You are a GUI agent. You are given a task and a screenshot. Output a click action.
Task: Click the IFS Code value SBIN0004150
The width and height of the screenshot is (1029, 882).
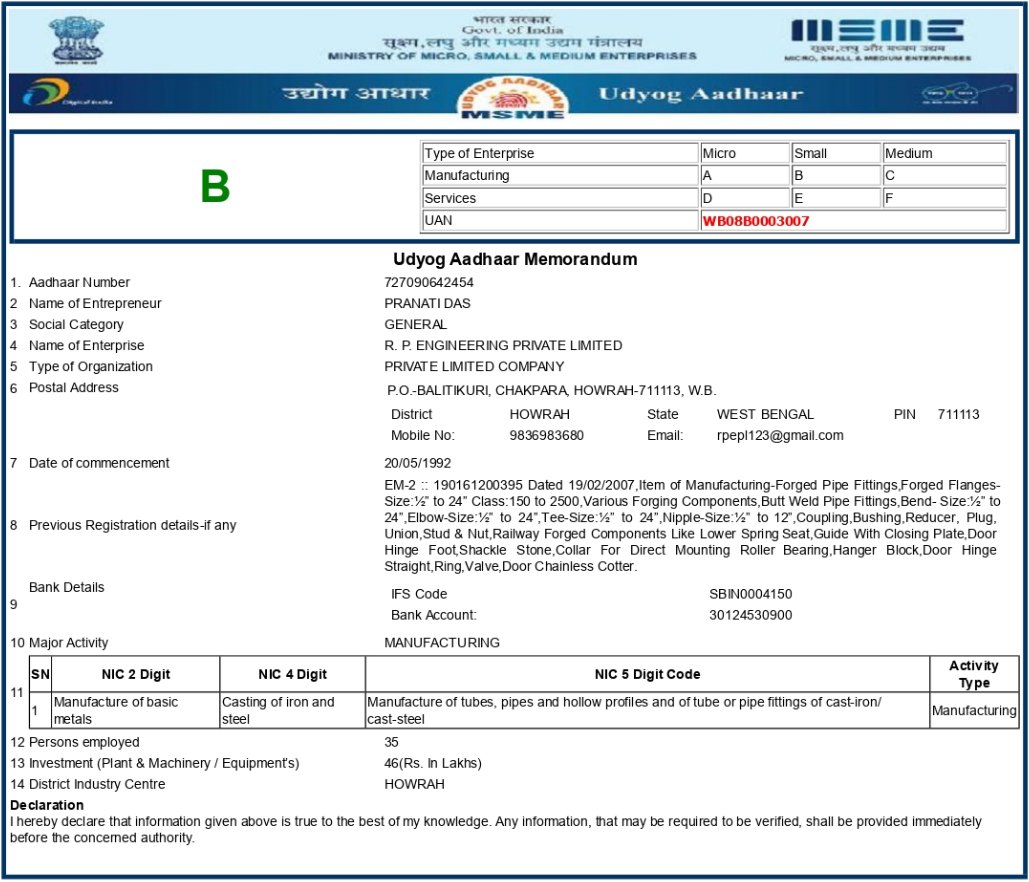tap(750, 594)
